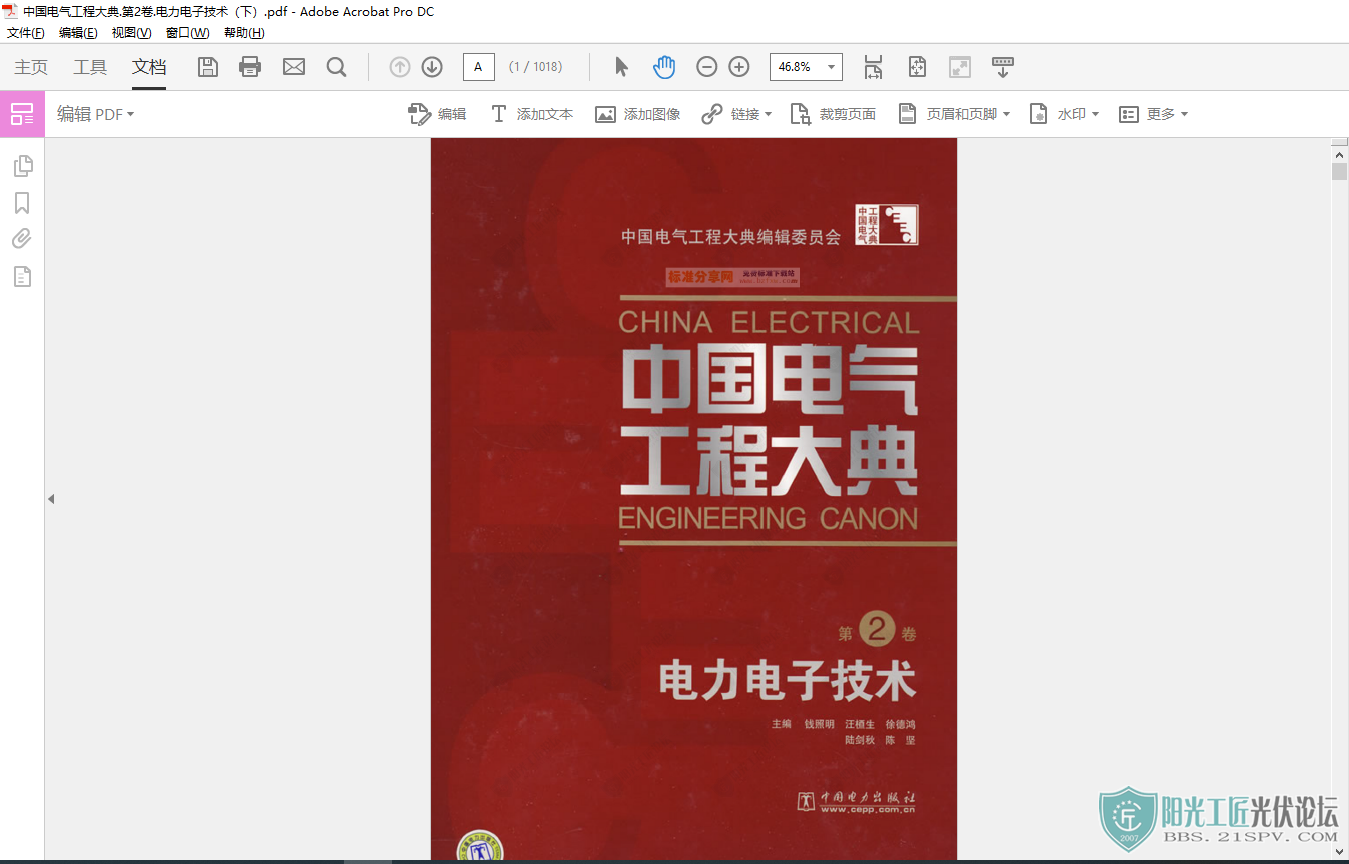Open the bookmarks panel icon

click(22, 203)
